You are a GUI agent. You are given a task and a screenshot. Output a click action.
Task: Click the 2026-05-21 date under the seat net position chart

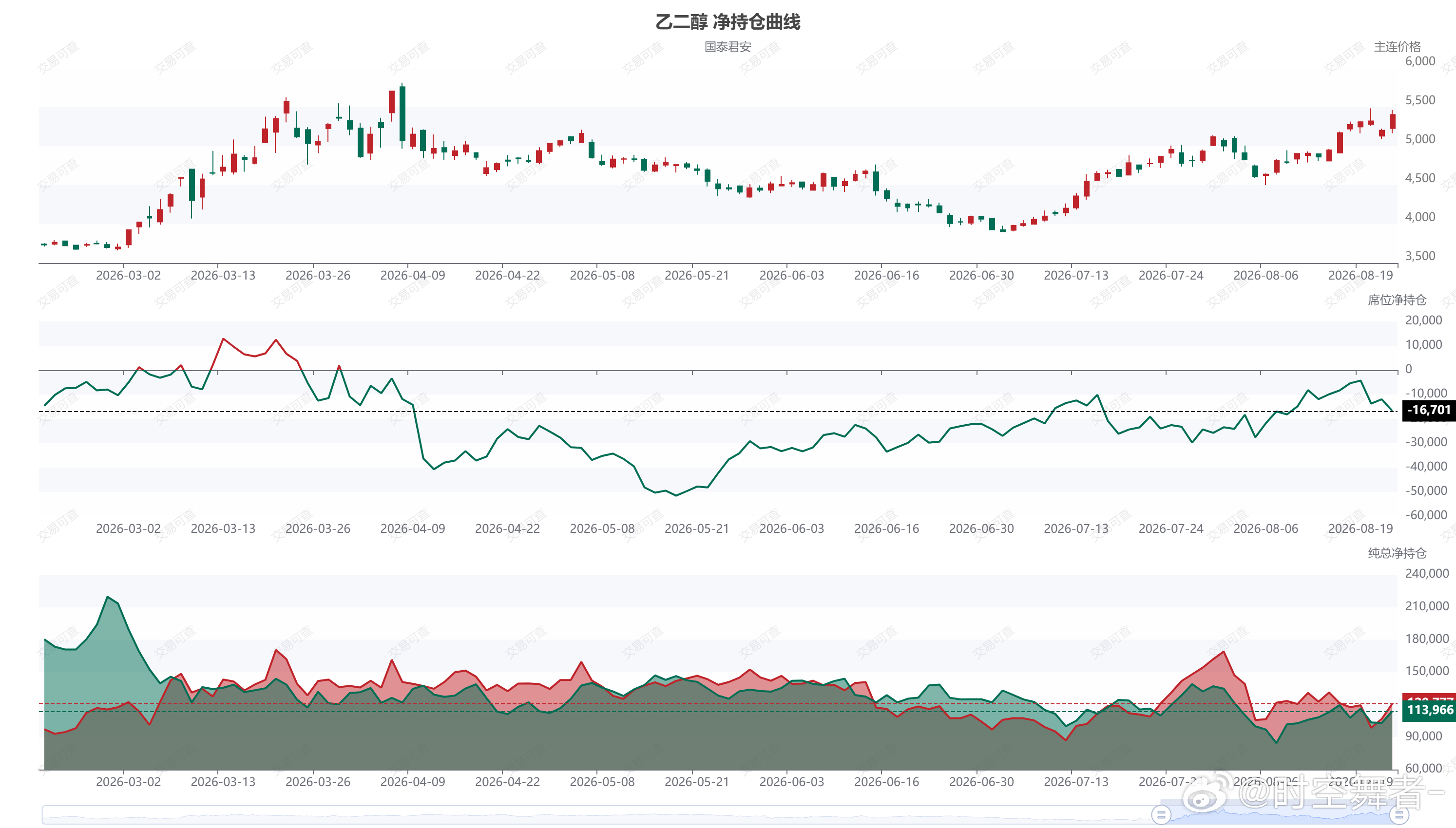(697, 528)
